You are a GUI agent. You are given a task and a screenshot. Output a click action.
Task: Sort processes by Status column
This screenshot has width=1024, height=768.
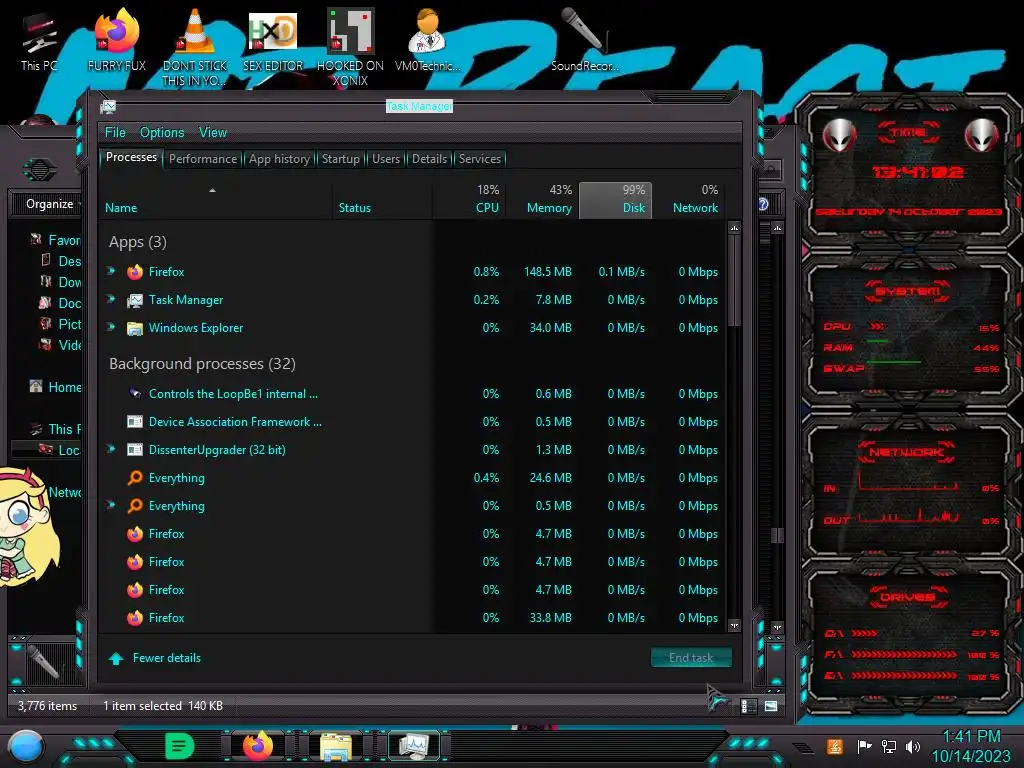tap(382, 200)
